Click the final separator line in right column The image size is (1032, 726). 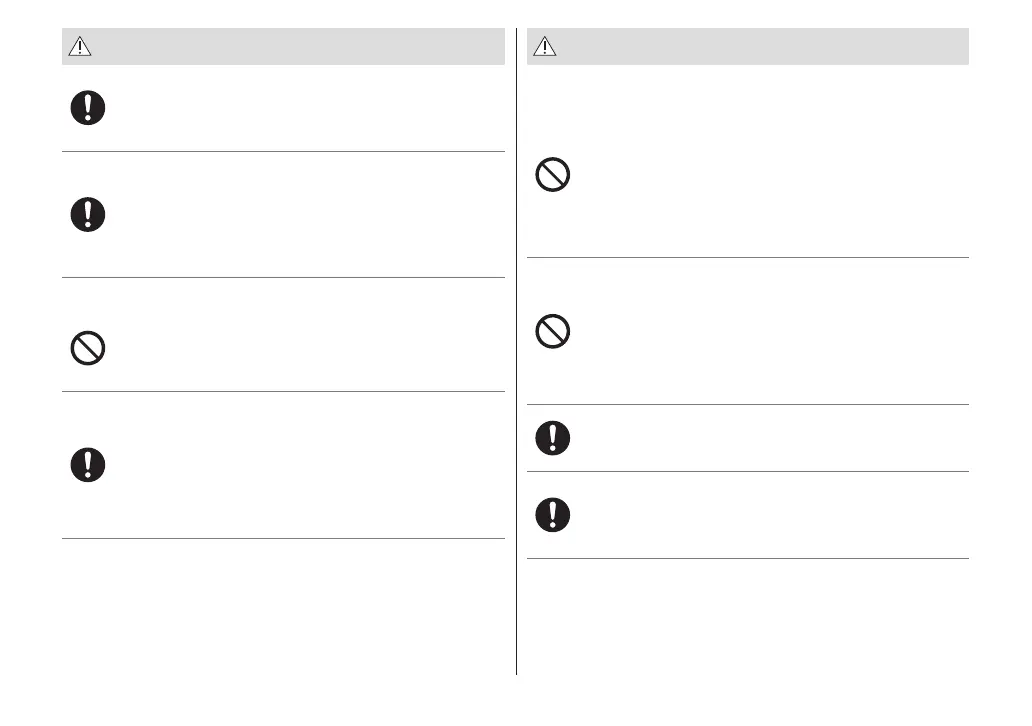point(748,559)
